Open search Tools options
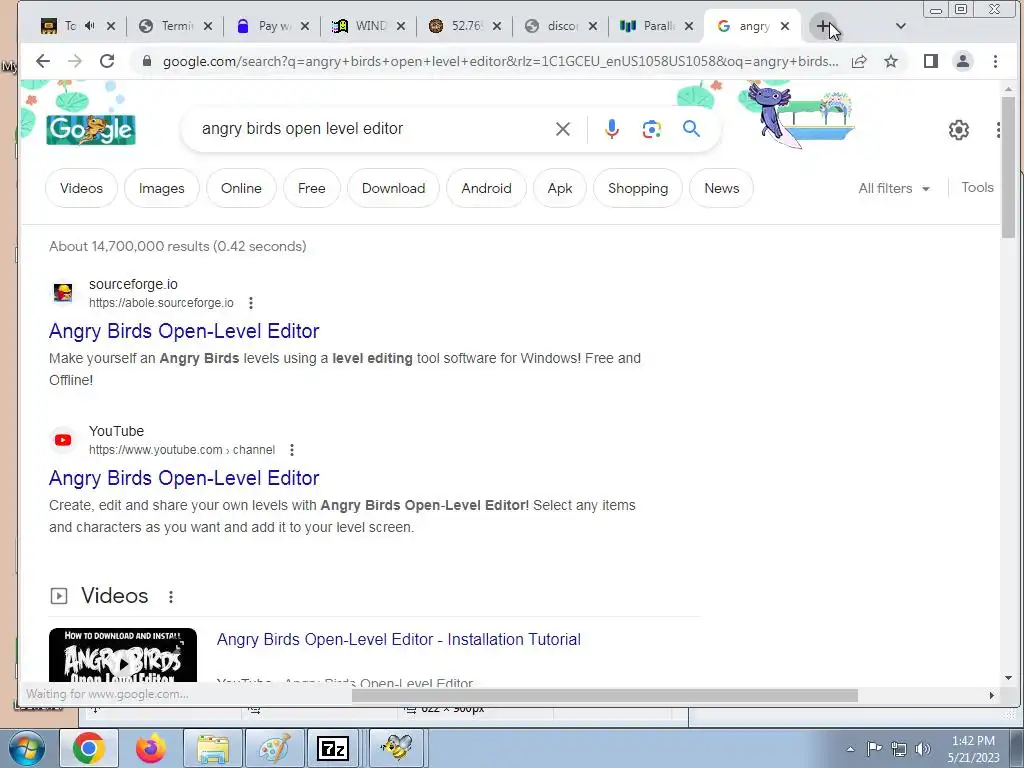The height and width of the screenshot is (768, 1024). 977,187
